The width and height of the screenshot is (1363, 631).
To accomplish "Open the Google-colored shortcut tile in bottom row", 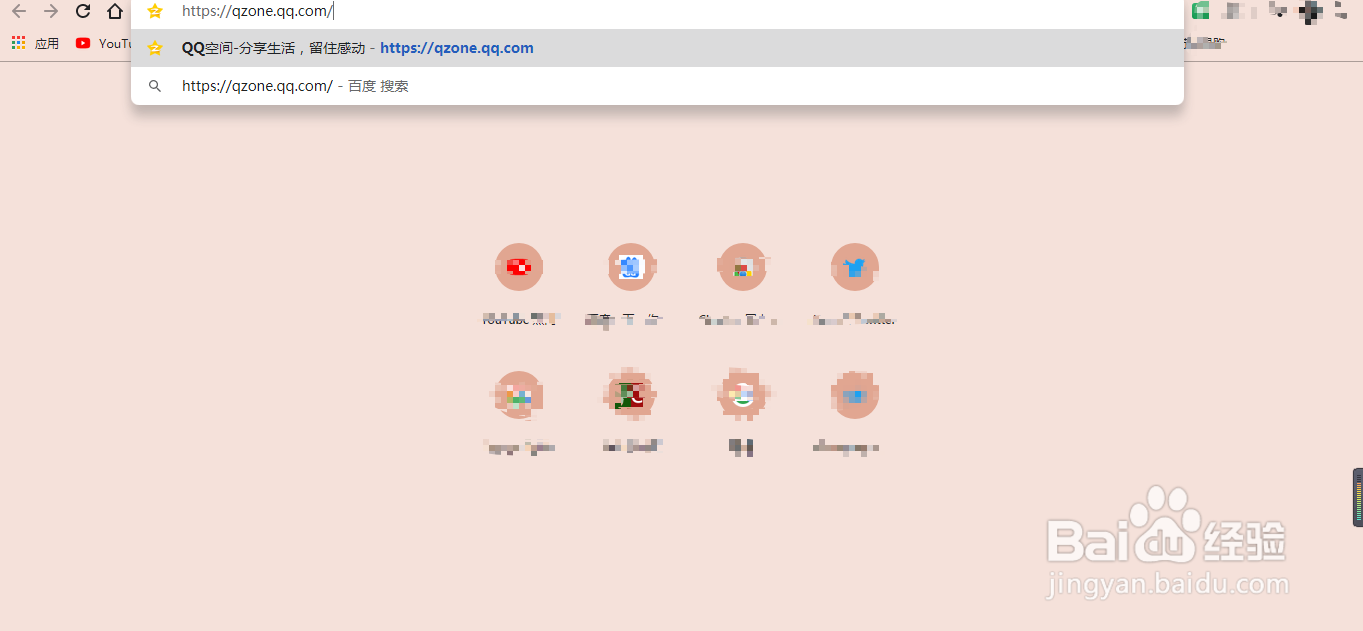I will pyautogui.click(x=743, y=412).
